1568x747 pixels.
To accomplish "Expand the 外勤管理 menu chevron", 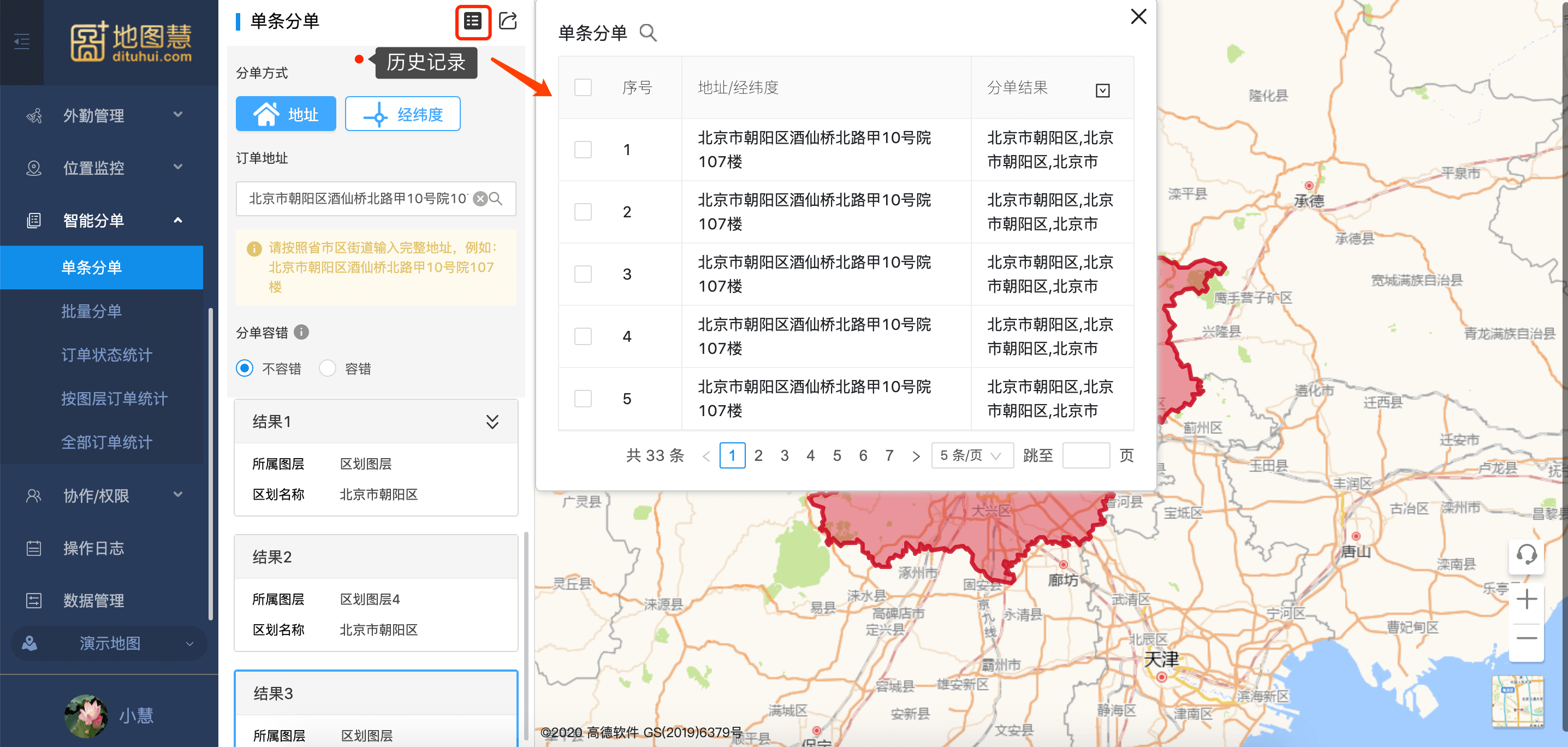I will click(178, 114).
